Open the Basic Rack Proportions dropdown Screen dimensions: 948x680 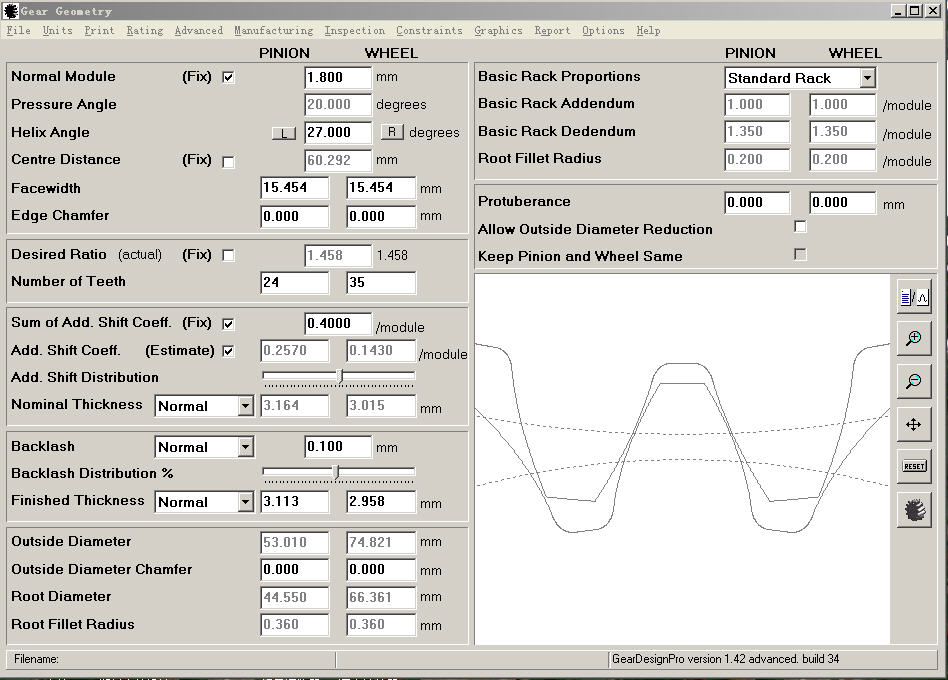pyautogui.click(x=868, y=78)
